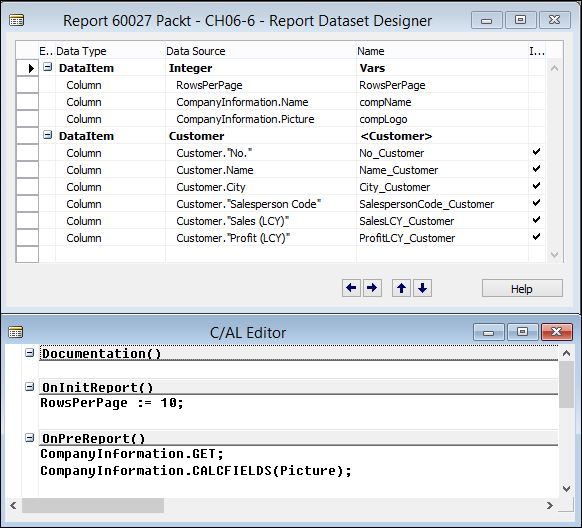Click the current row indicator arrow

click(x=31, y=68)
